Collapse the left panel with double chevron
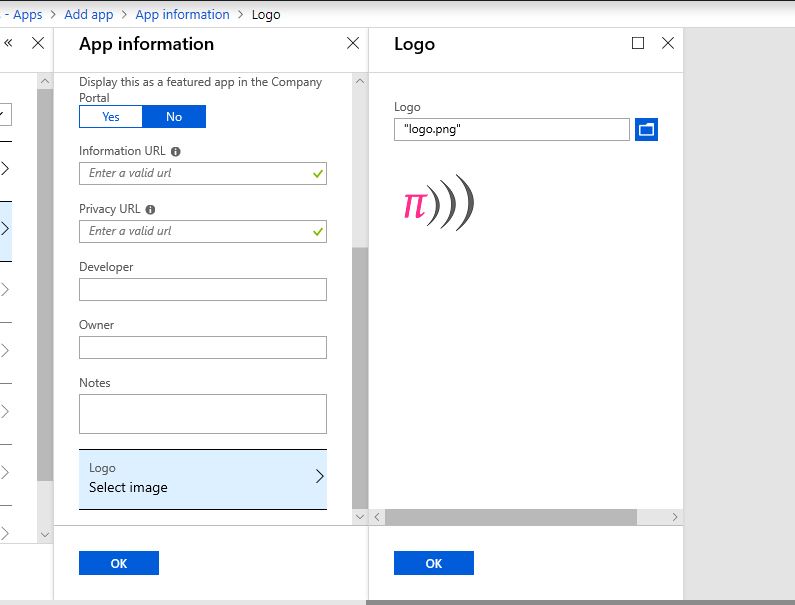This screenshot has height=605, width=795. pyautogui.click(x=8, y=43)
